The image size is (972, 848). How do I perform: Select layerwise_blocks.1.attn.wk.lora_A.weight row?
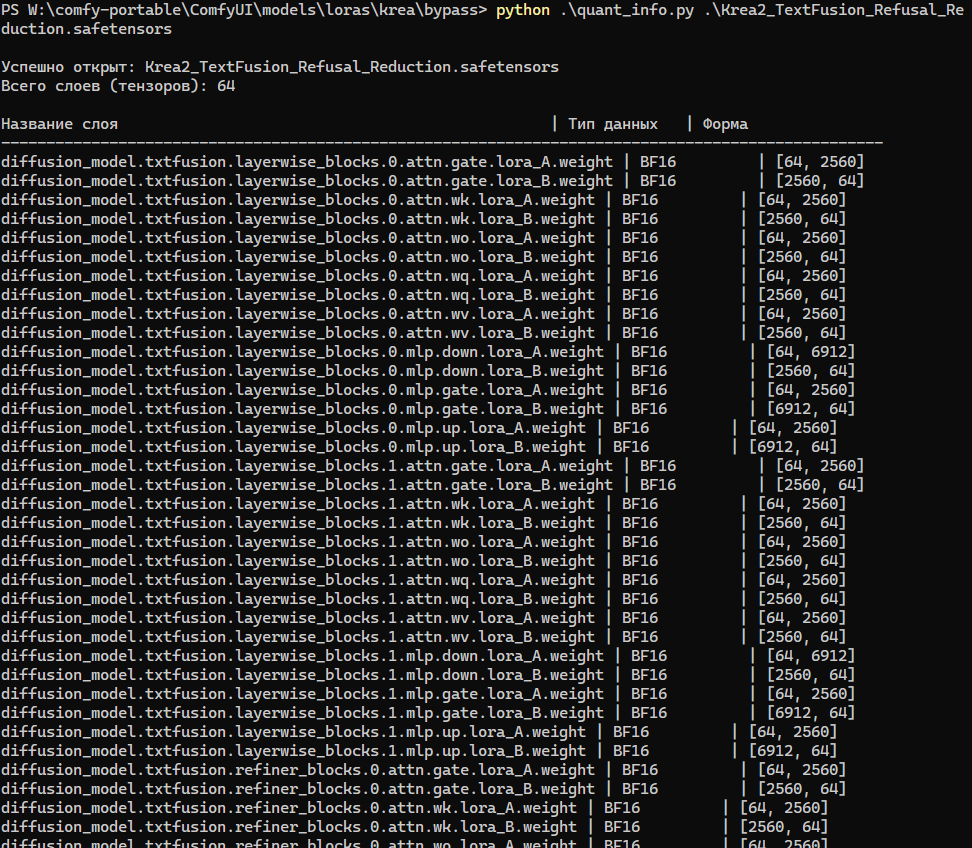[x=423, y=504]
